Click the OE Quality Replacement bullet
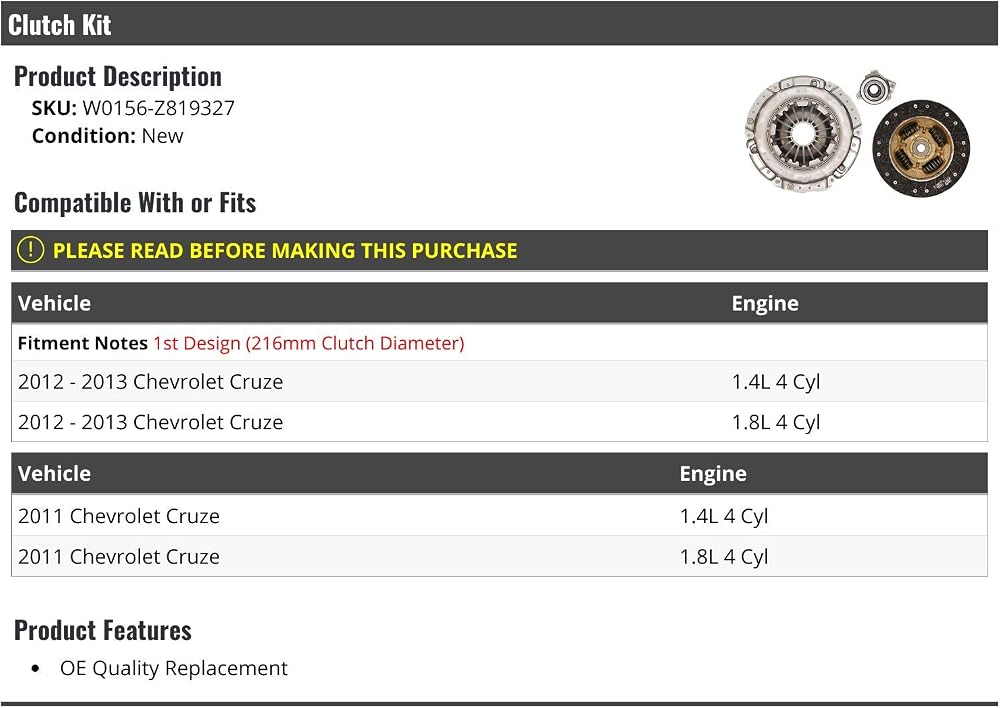 coord(173,668)
